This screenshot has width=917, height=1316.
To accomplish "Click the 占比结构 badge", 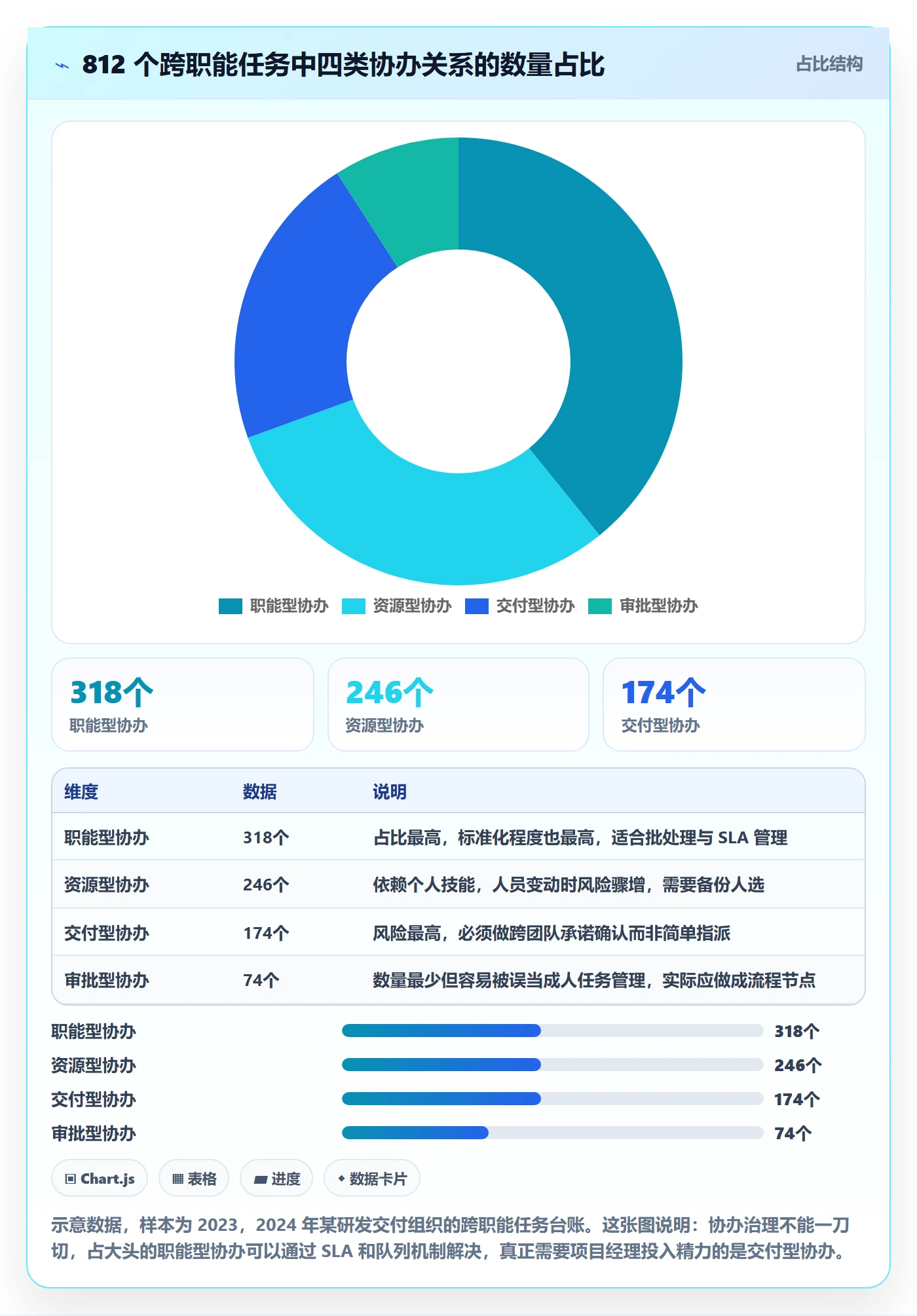I will (x=829, y=64).
